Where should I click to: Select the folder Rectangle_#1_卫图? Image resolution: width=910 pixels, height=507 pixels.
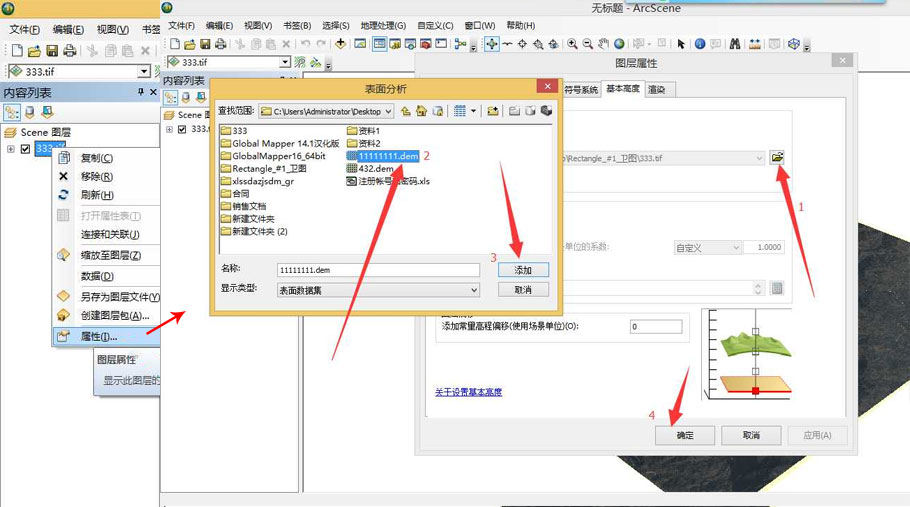[263, 168]
